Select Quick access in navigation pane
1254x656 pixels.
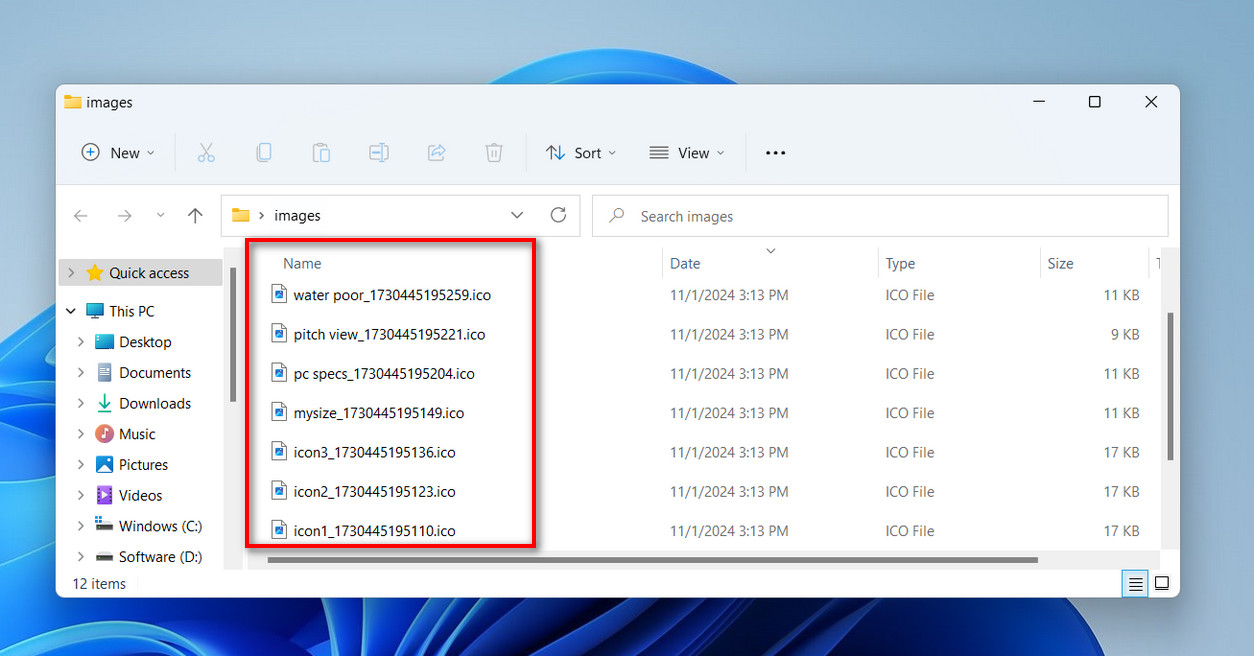point(141,273)
